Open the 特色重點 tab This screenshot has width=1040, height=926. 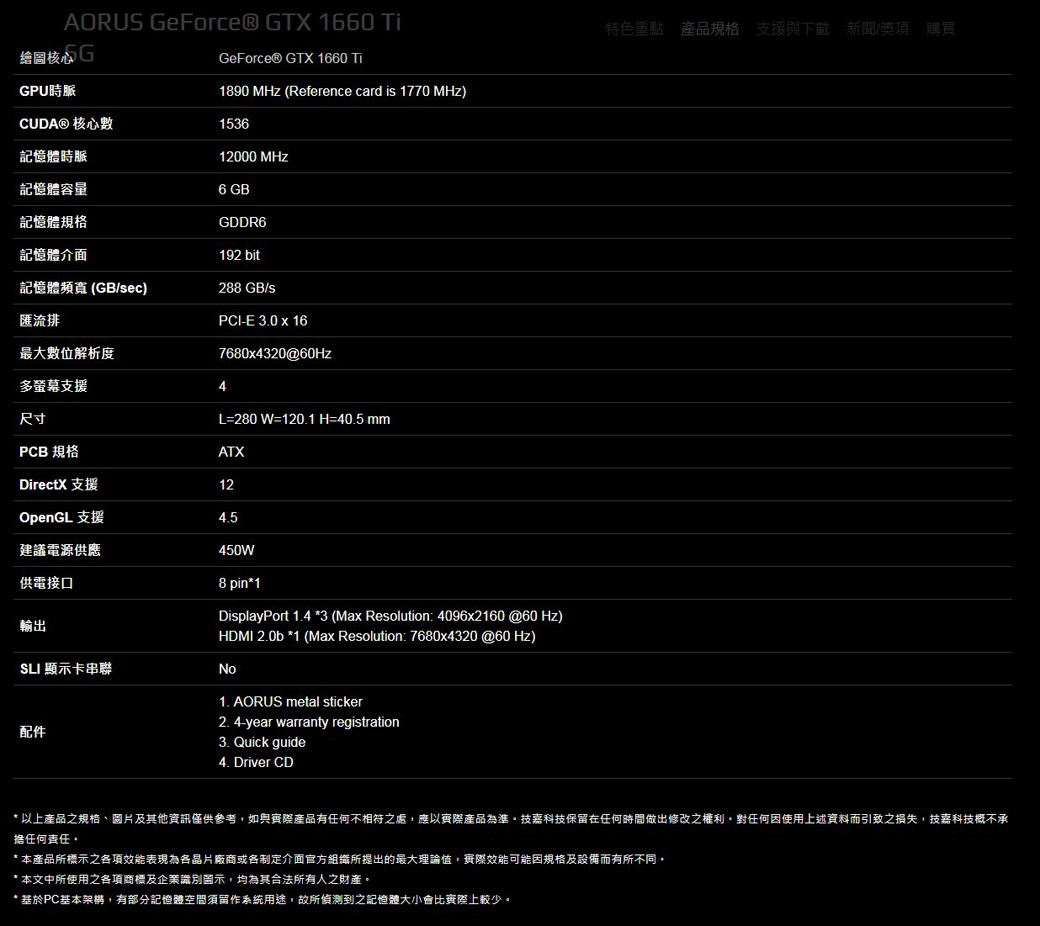(x=634, y=29)
